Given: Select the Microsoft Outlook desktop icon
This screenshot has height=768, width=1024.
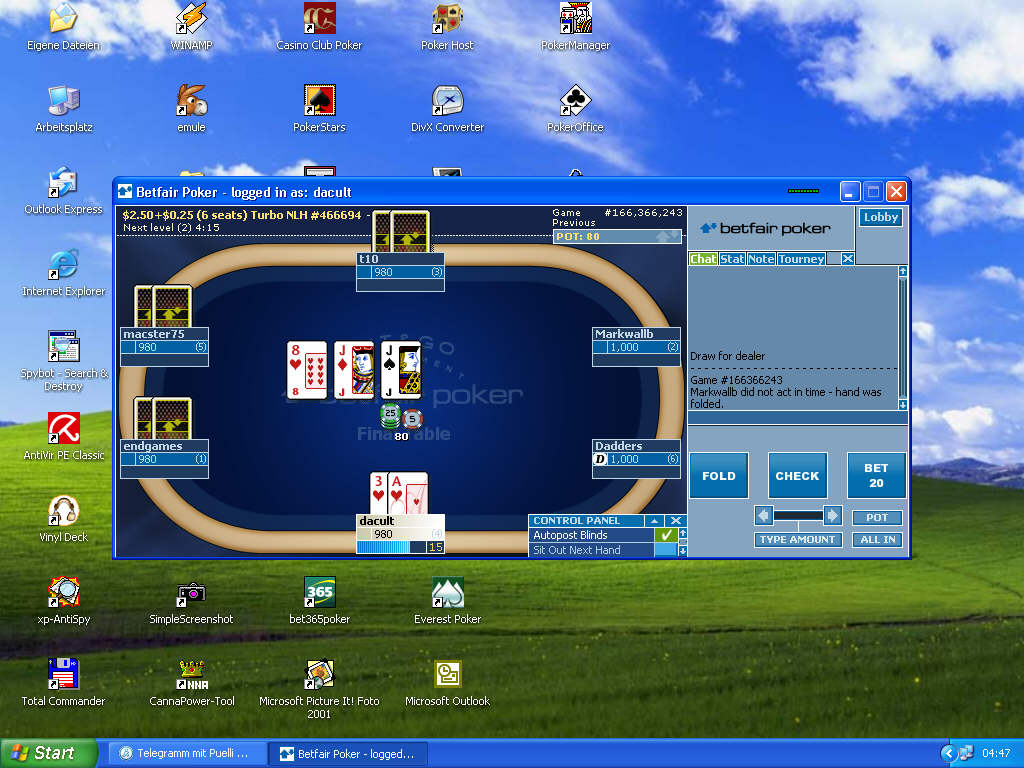Looking at the screenshot, I should pos(447,675).
